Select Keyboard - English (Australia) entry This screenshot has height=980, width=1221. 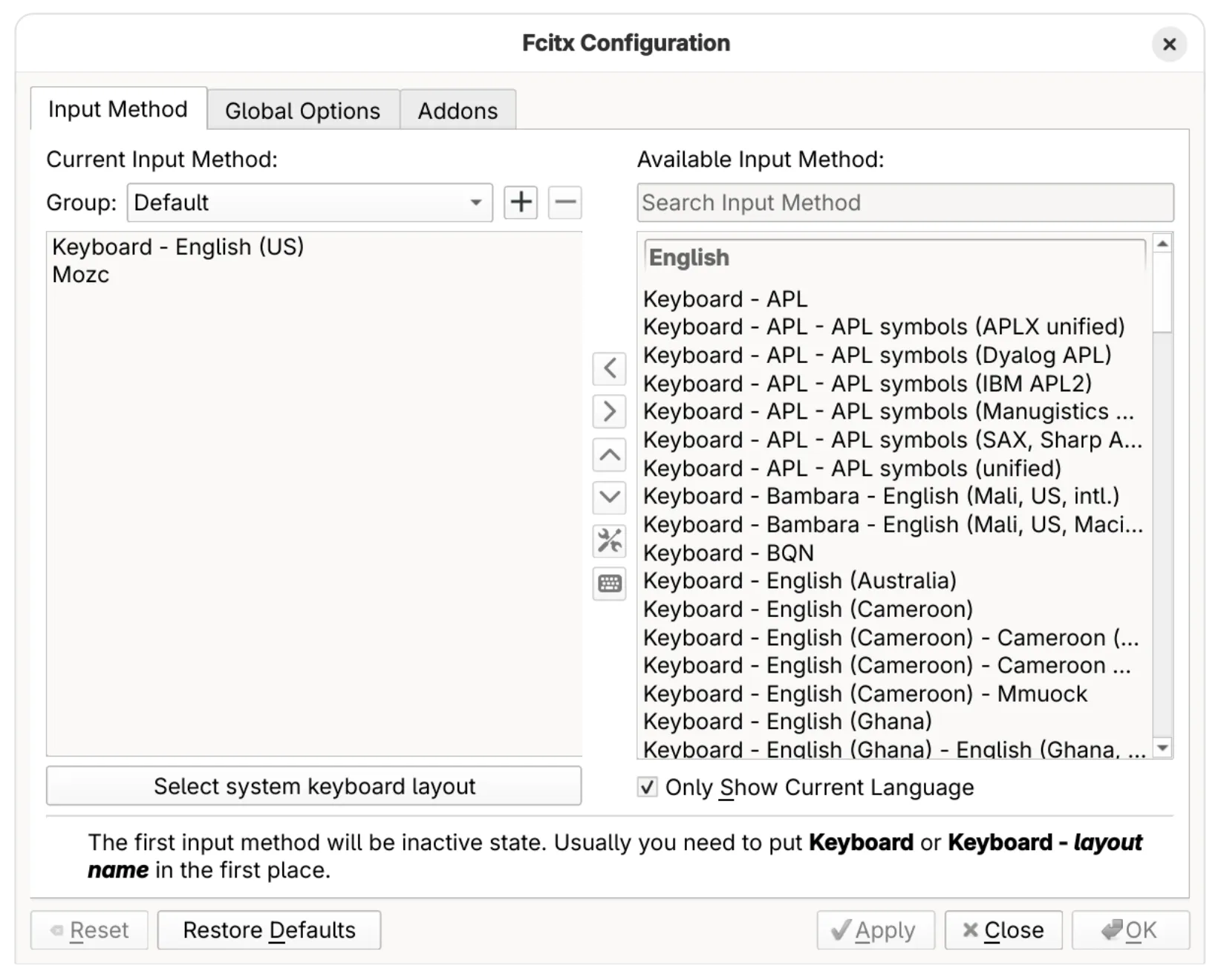(799, 581)
